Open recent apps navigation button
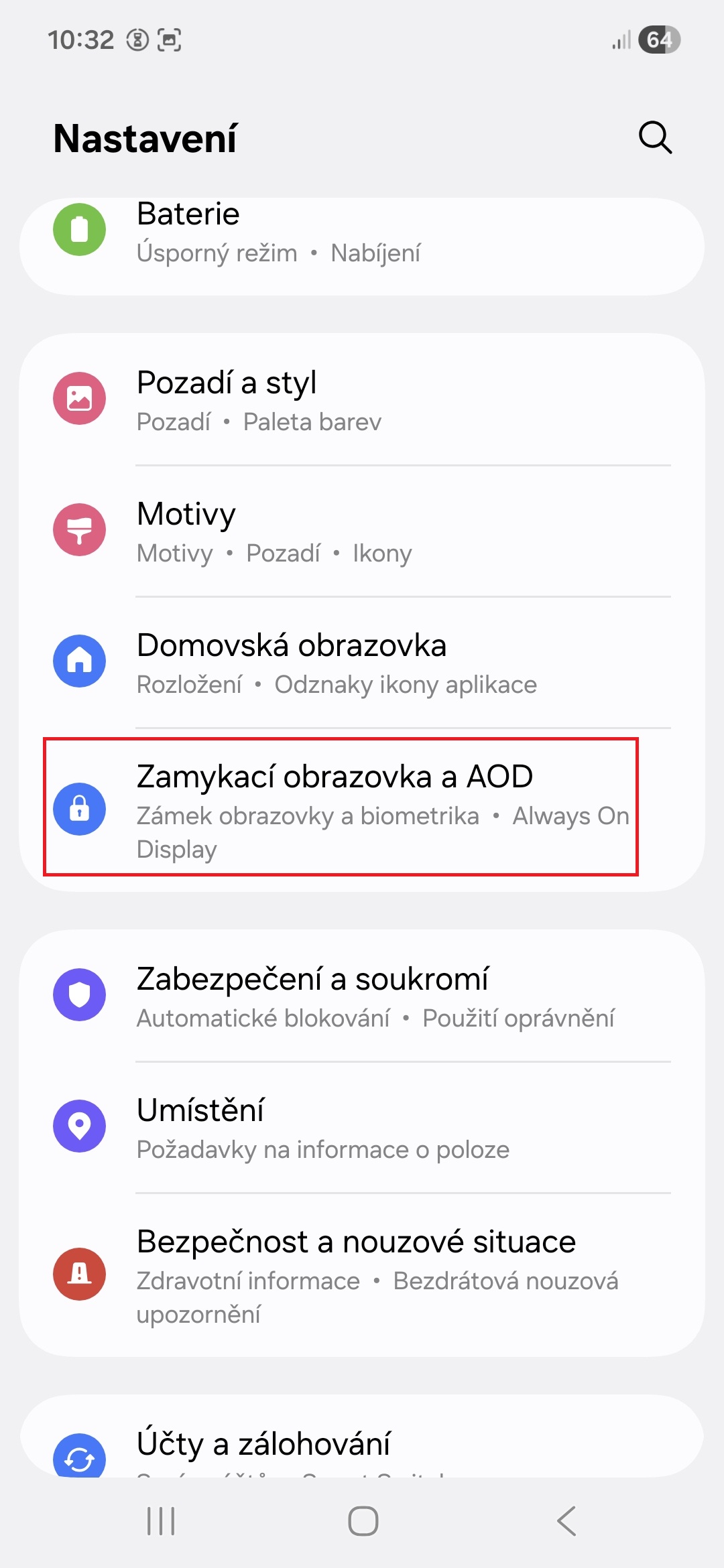 (161, 1521)
